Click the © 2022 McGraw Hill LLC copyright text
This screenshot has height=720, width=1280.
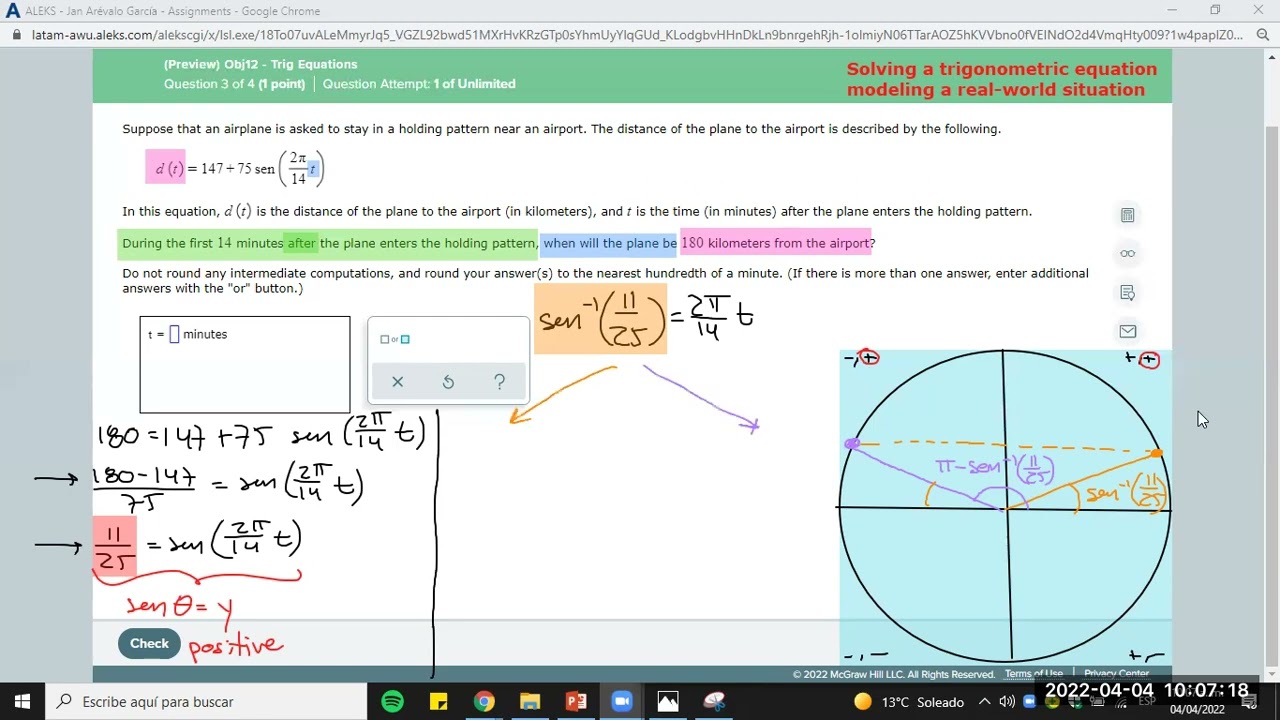[894, 674]
